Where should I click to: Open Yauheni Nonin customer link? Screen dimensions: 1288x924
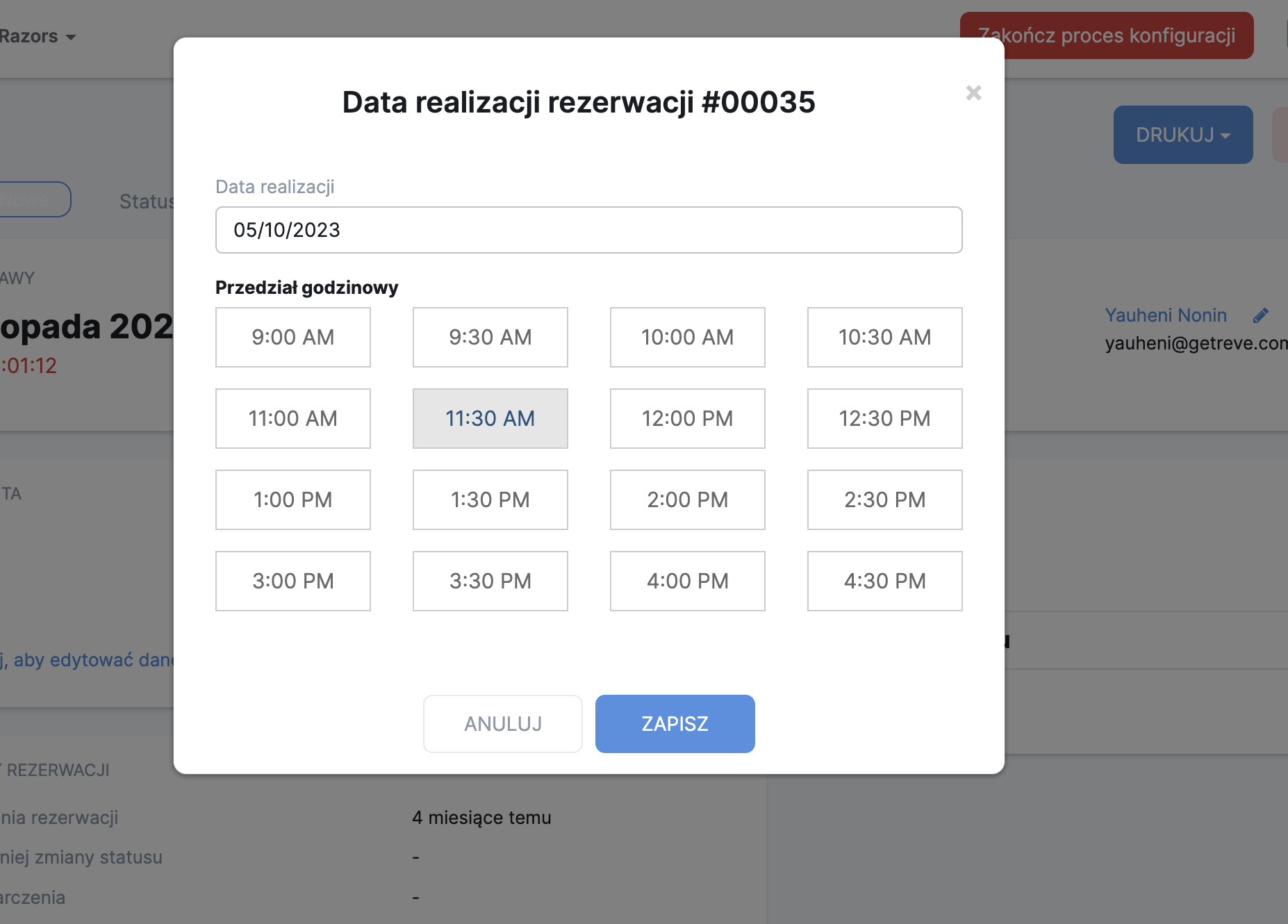[x=1165, y=315]
